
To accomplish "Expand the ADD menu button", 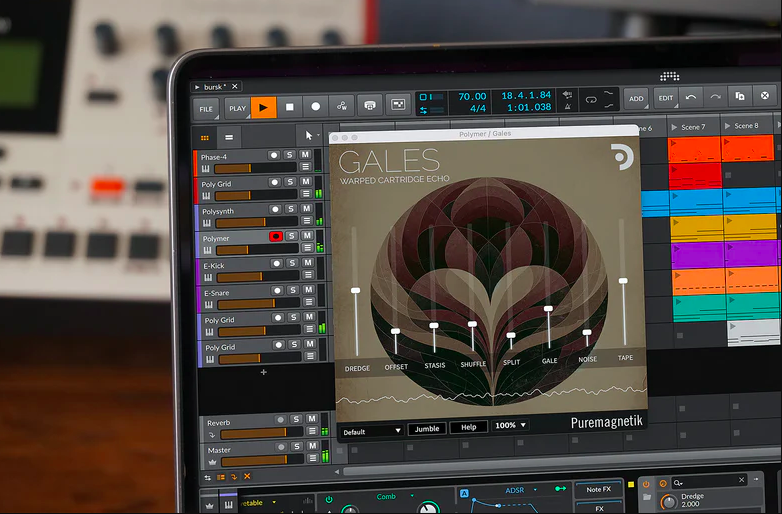I will point(636,99).
